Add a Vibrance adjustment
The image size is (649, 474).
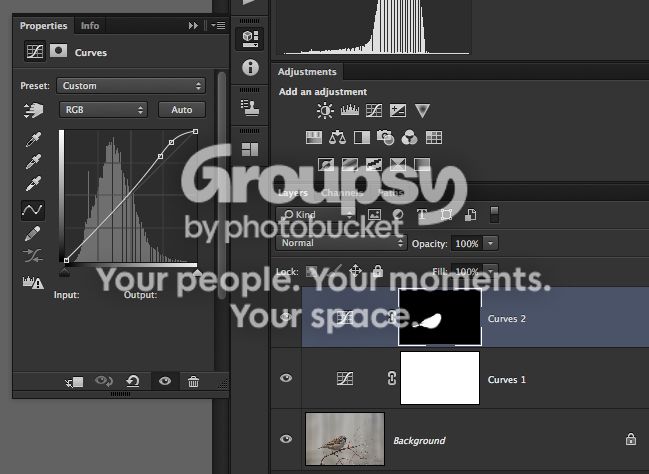pos(422,111)
